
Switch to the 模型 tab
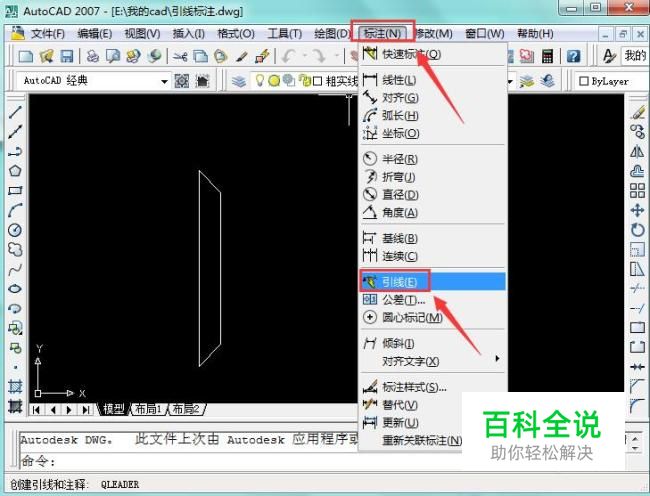(114, 409)
